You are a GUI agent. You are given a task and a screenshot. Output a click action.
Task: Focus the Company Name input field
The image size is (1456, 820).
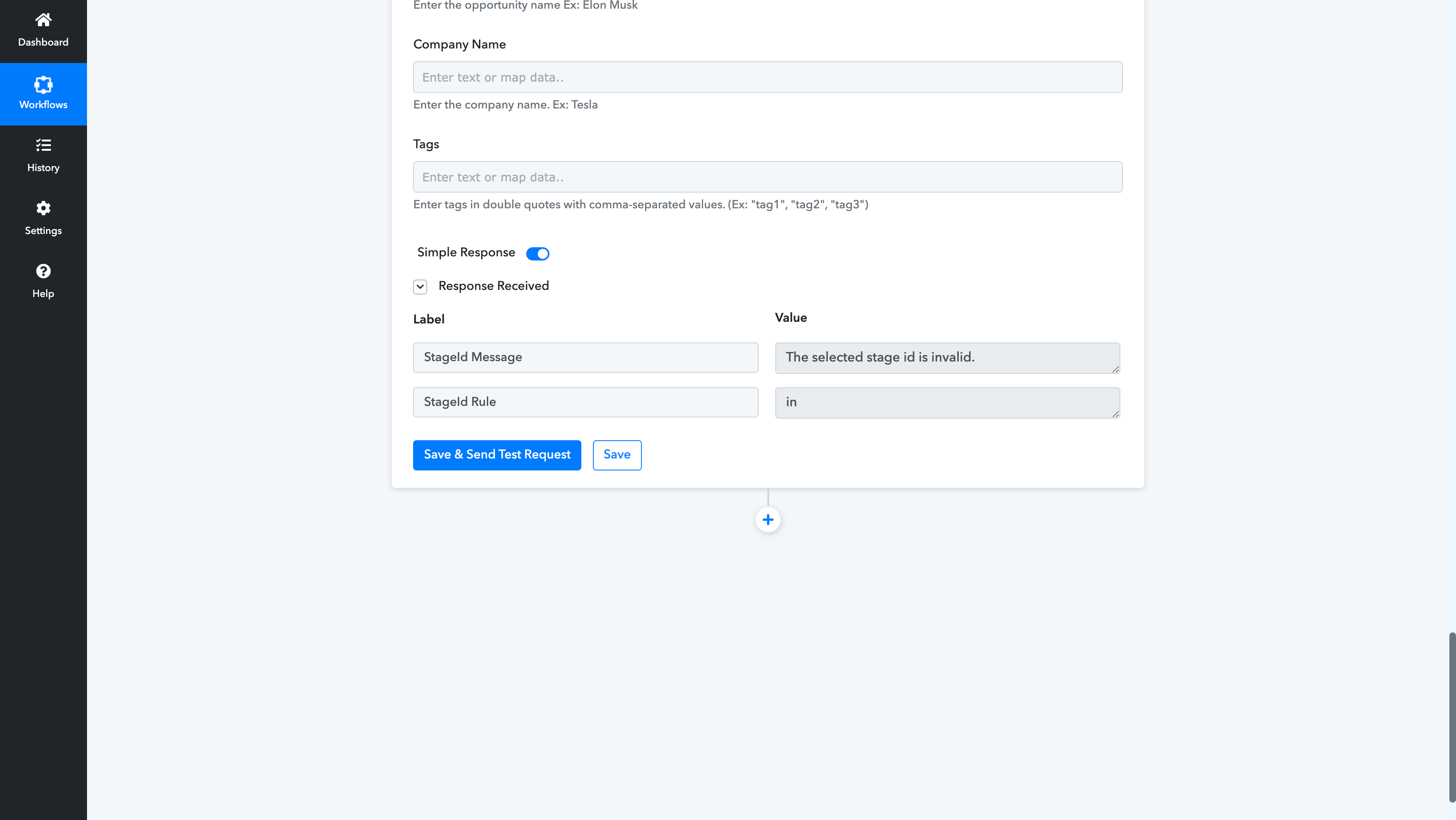[767, 77]
